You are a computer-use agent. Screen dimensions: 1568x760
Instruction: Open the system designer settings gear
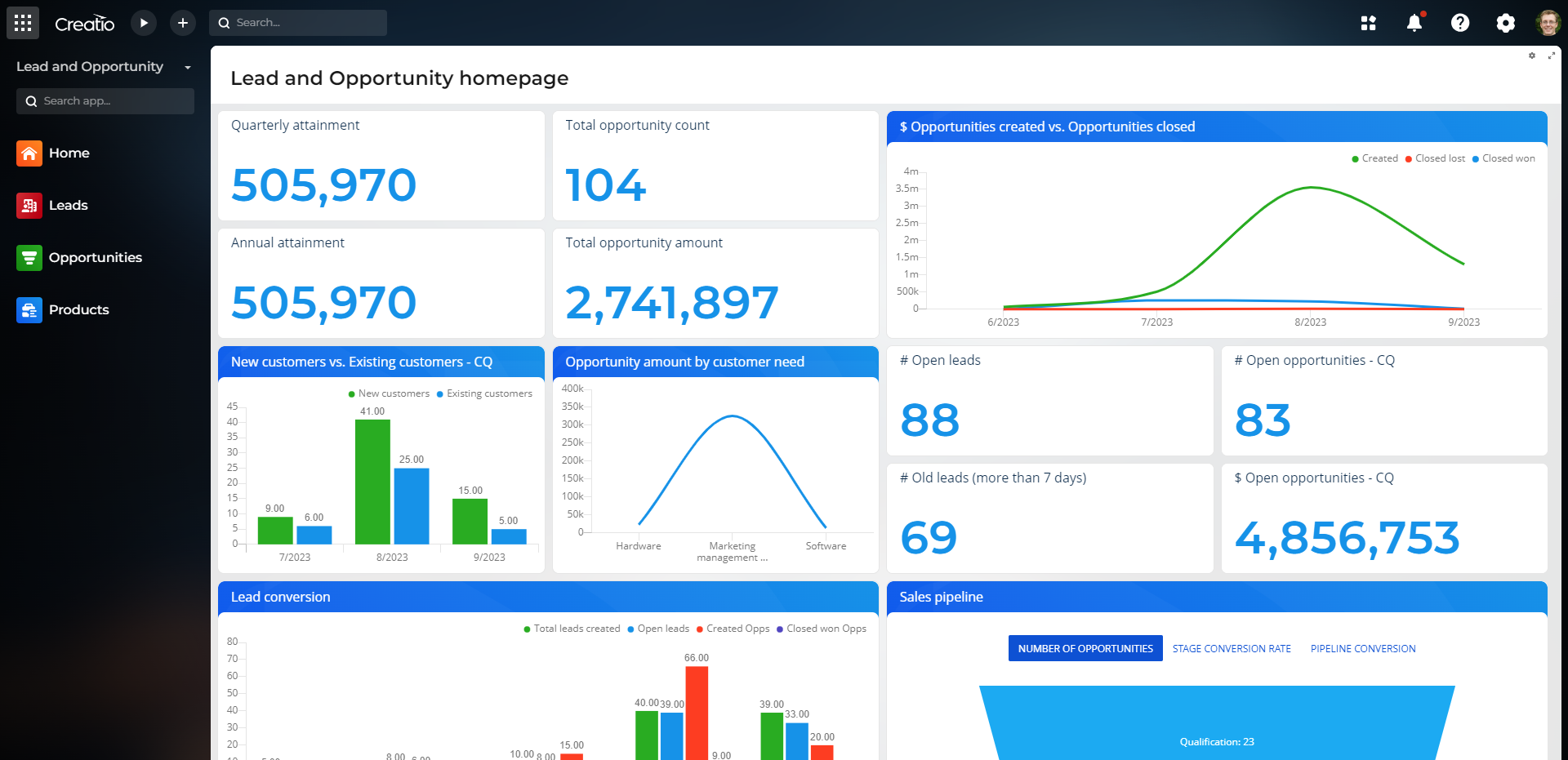pyautogui.click(x=1506, y=23)
